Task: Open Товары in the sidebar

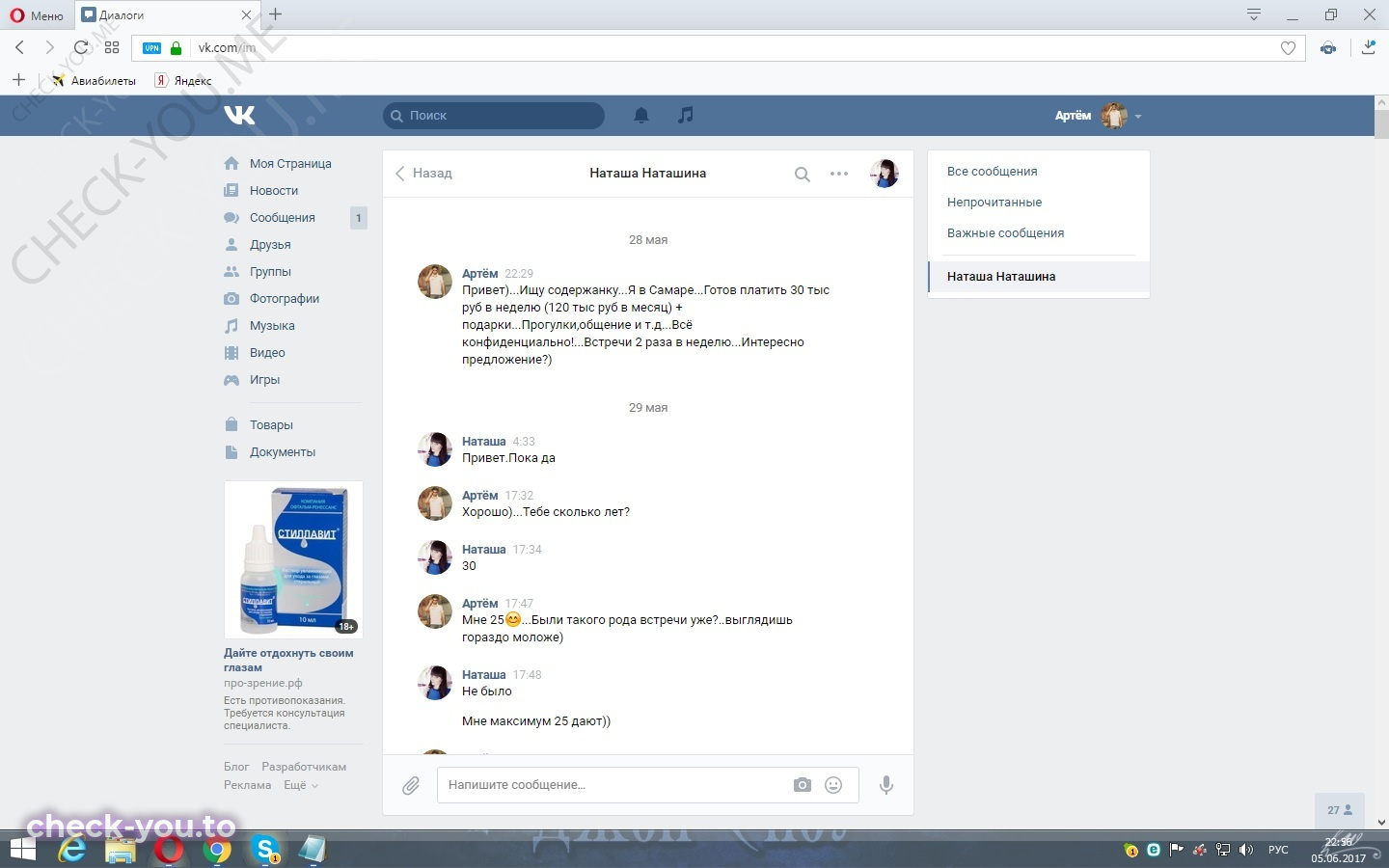Action: pyautogui.click(x=271, y=425)
